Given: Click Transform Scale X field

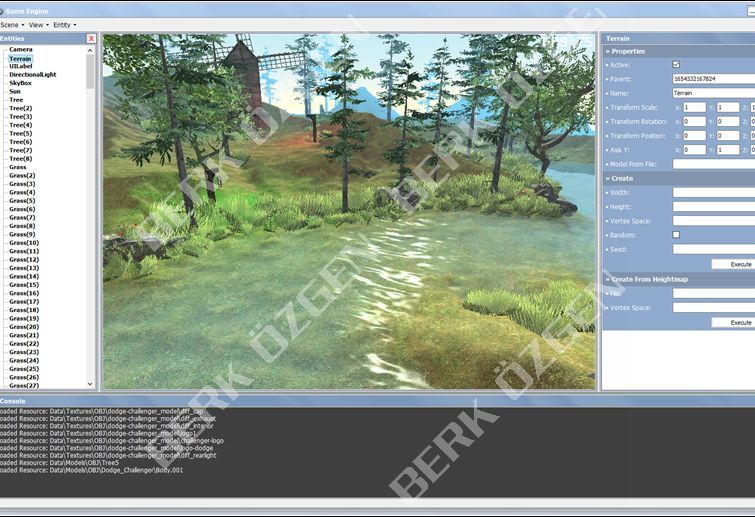Looking at the screenshot, I should (694, 107).
